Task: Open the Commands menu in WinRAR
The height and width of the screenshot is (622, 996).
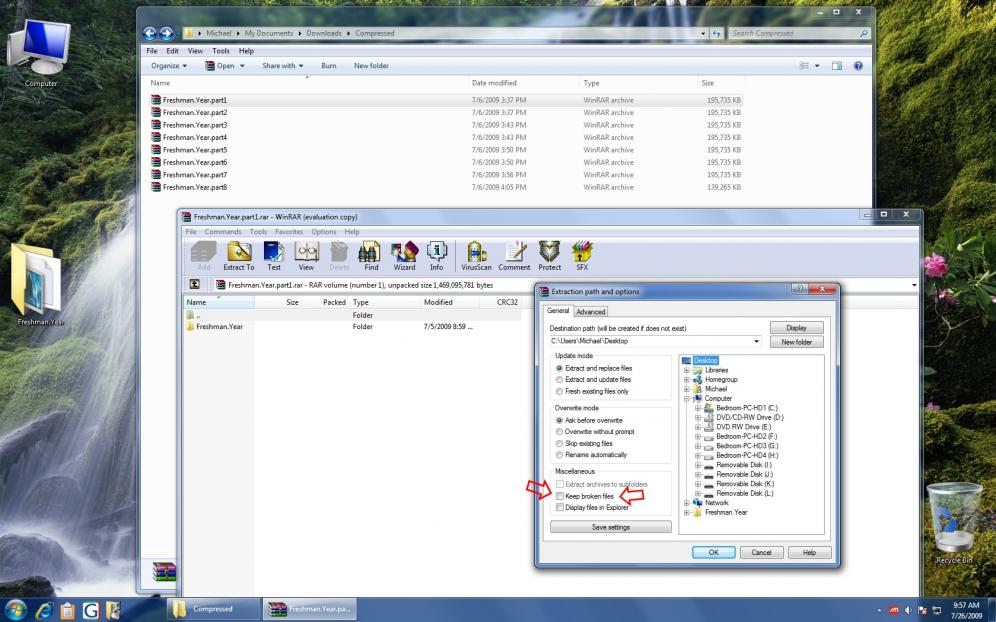Action: point(223,232)
